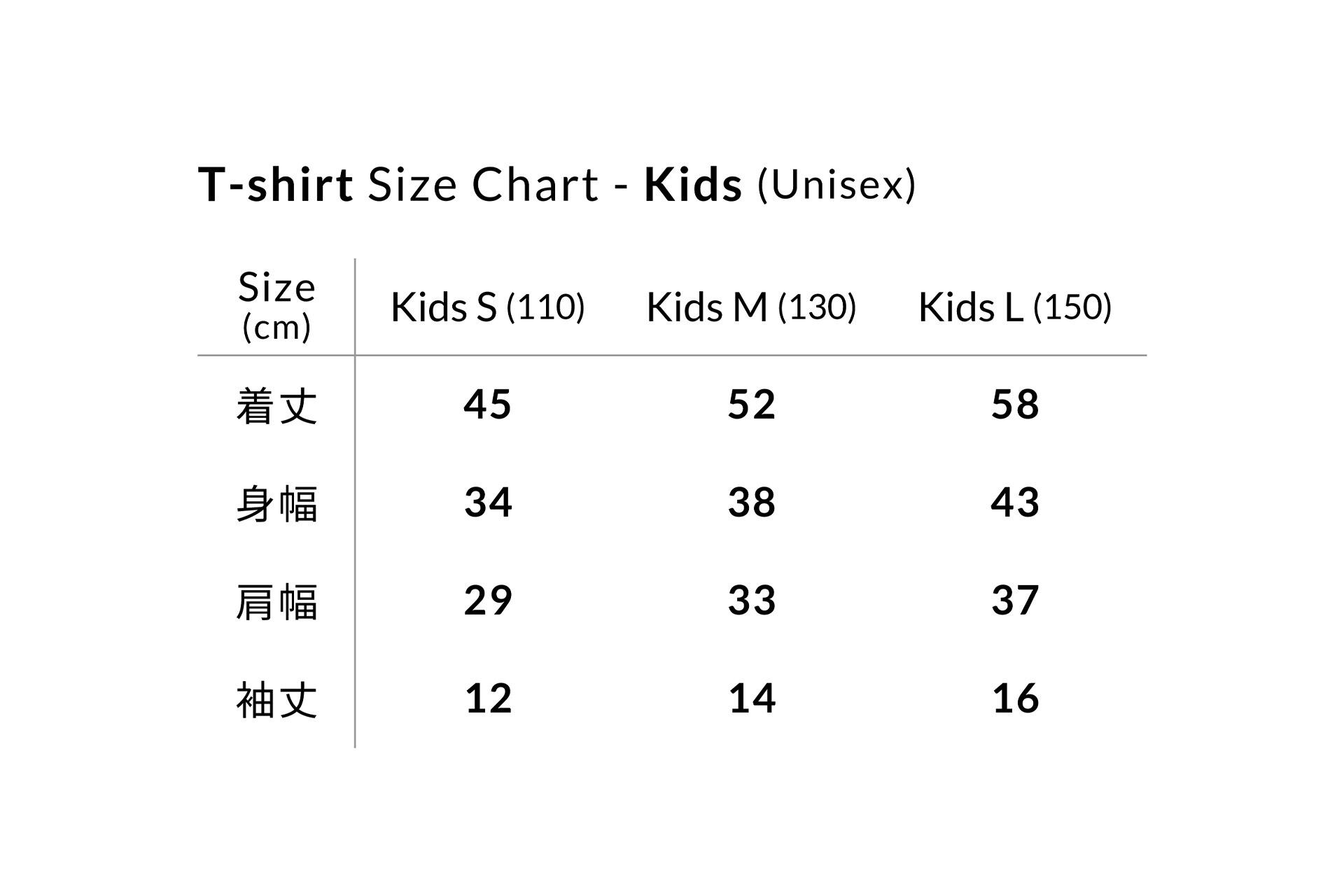Select the 身幅 value 38 for Kids M

pyautogui.click(x=751, y=503)
